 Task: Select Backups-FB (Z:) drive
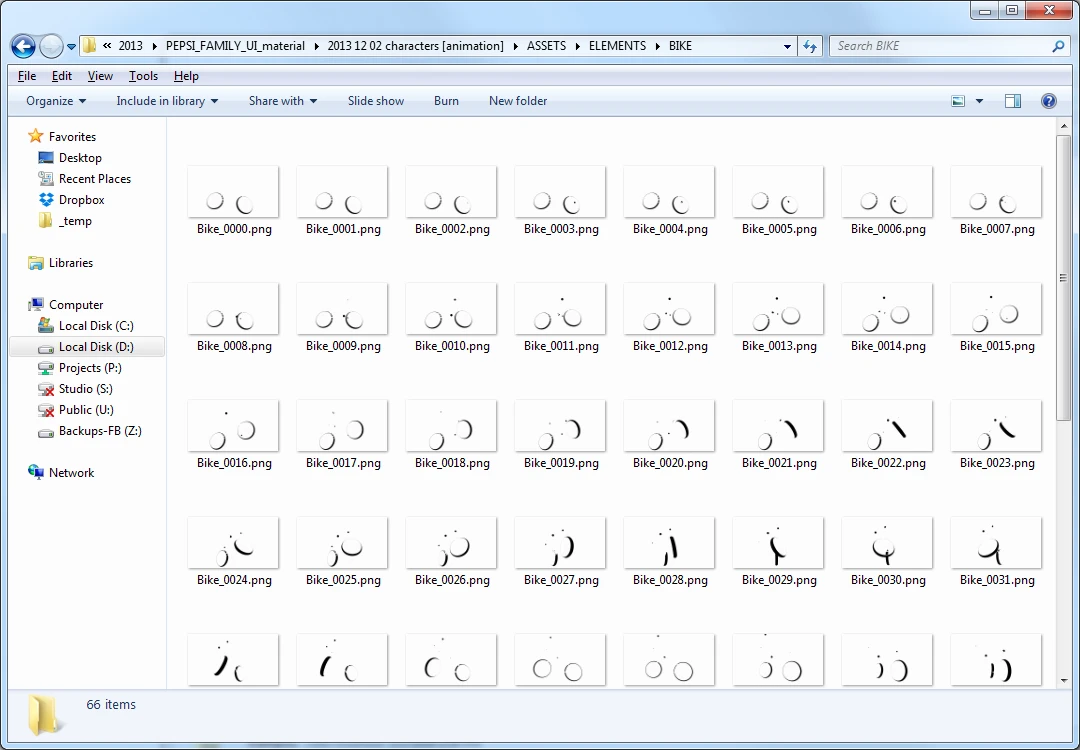coord(90,430)
